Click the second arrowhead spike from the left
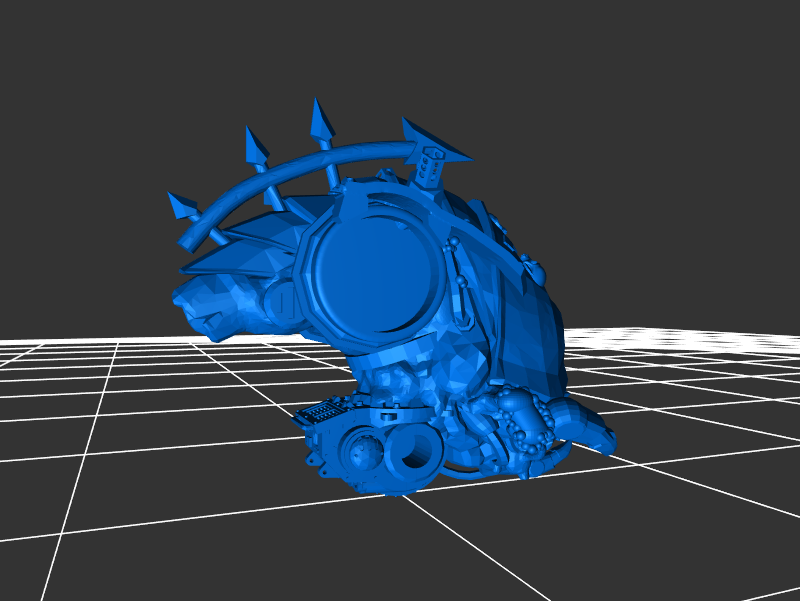Screen dimensions: 800x601 (255, 147)
